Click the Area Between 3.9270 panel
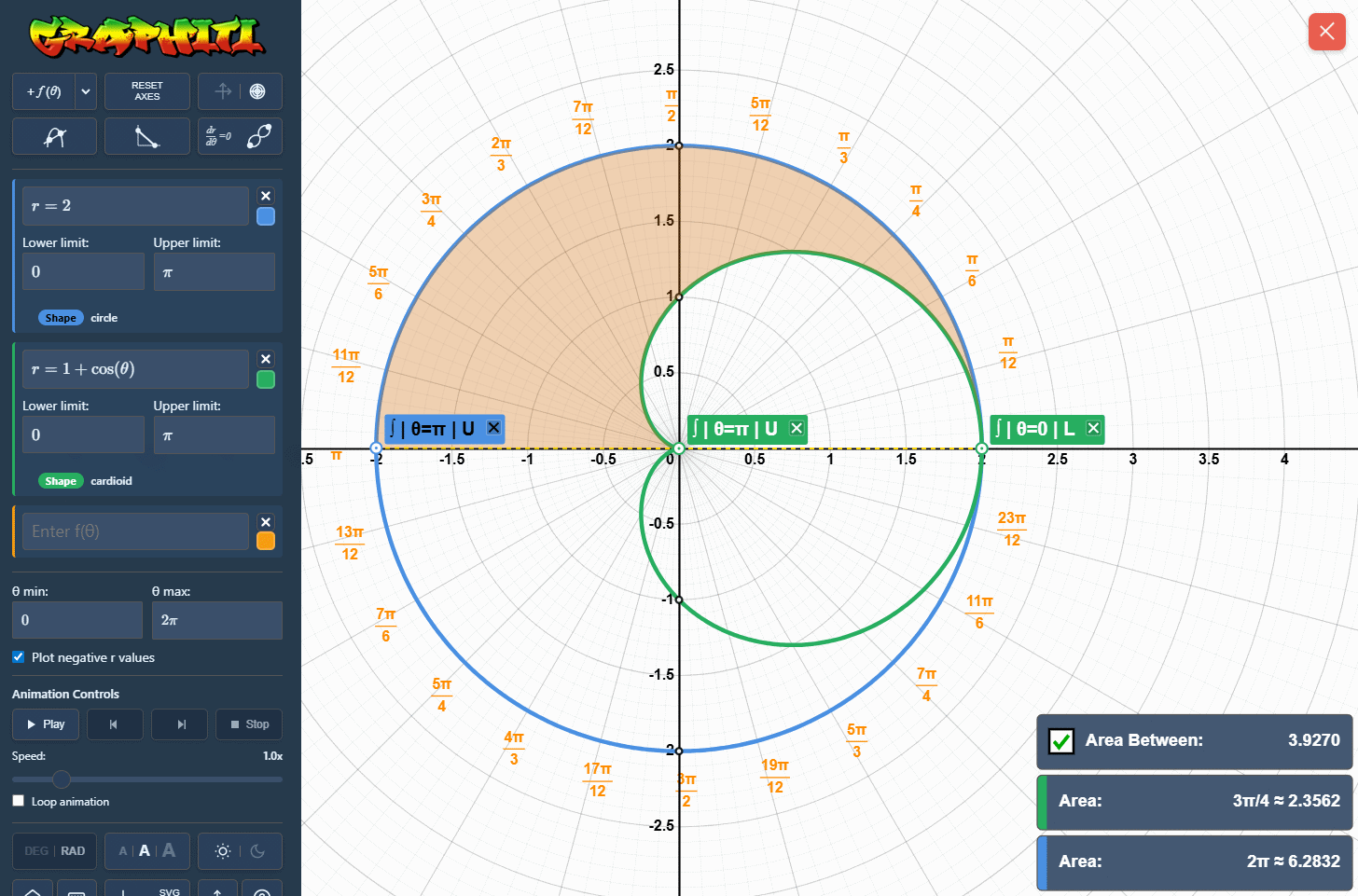Image resolution: width=1358 pixels, height=896 pixels. [x=1195, y=741]
